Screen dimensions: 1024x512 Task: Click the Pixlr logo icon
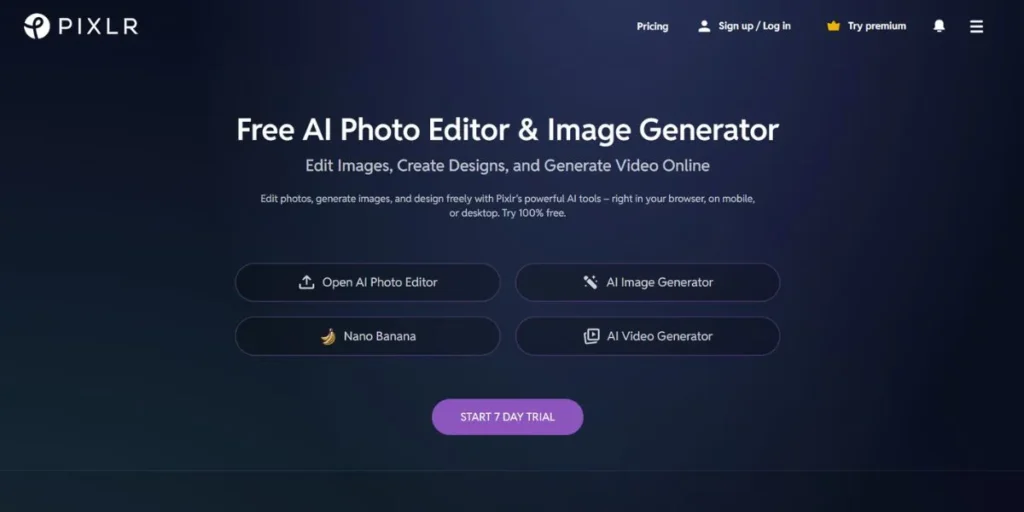(37, 26)
